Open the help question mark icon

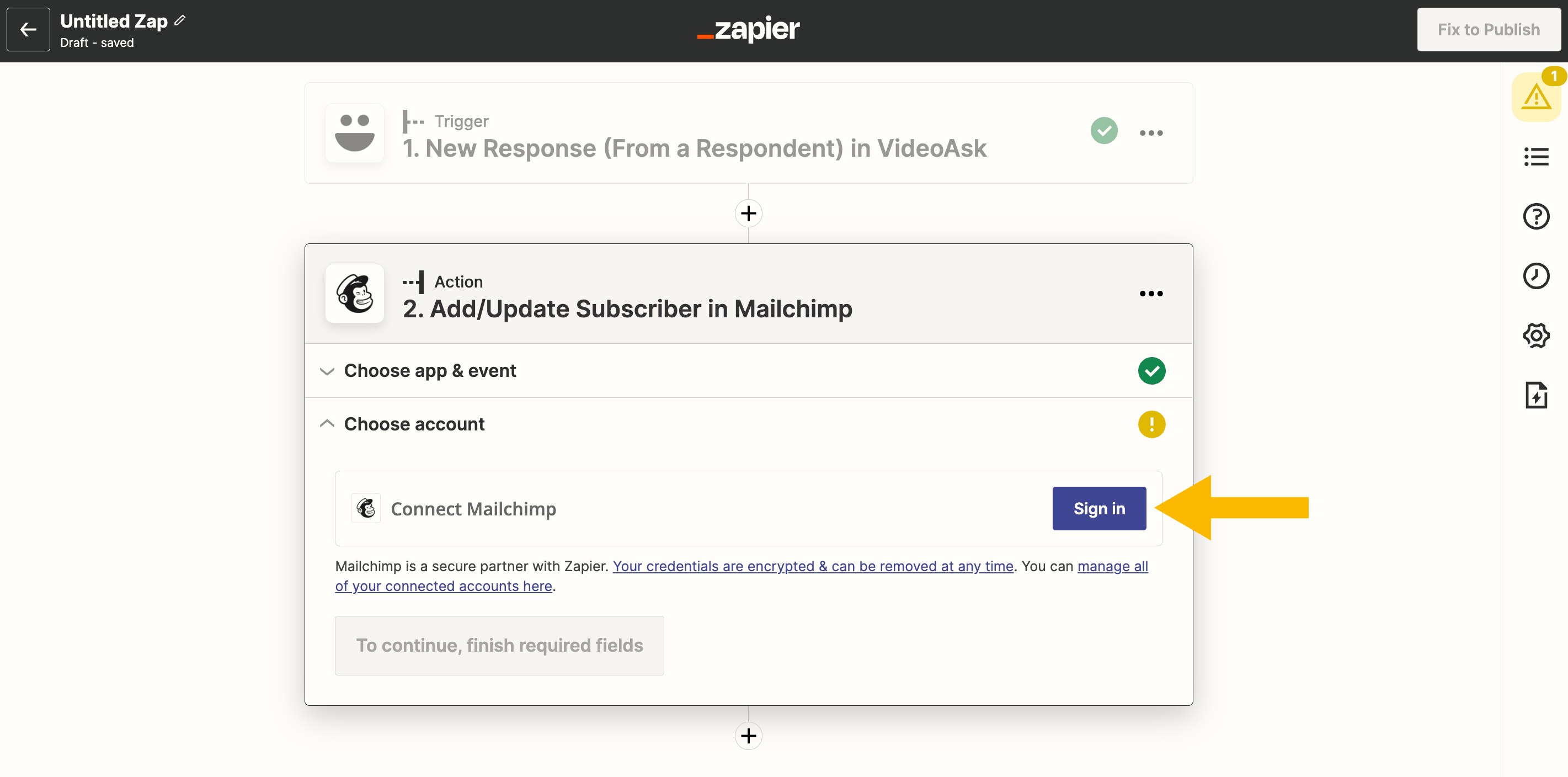tap(1537, 216)
